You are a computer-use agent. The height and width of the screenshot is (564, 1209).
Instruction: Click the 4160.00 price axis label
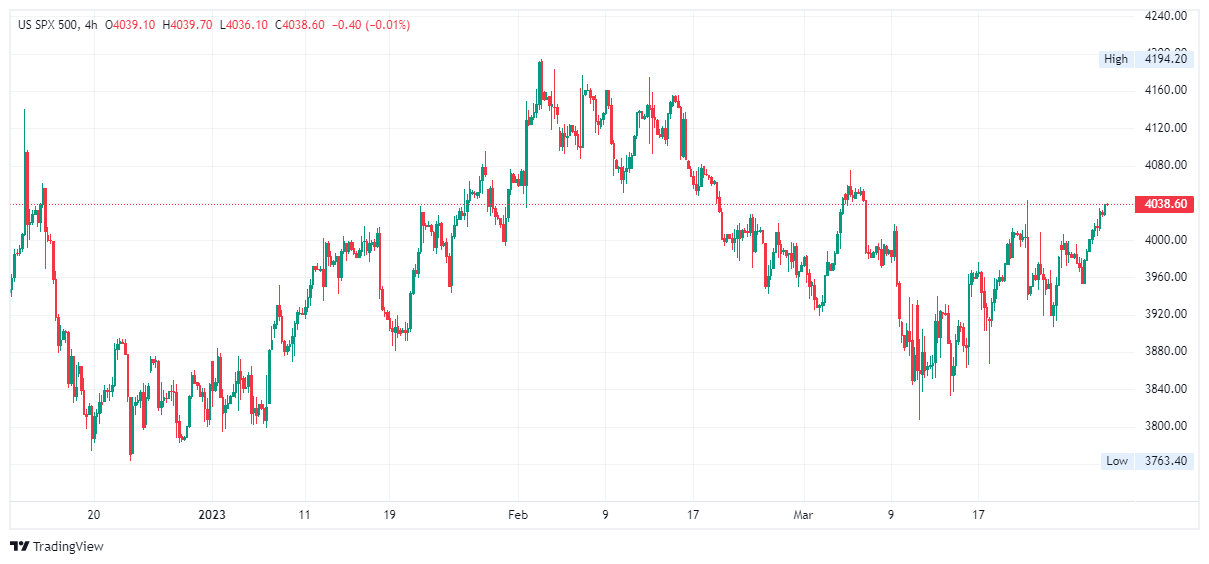tap(1165, 90)
